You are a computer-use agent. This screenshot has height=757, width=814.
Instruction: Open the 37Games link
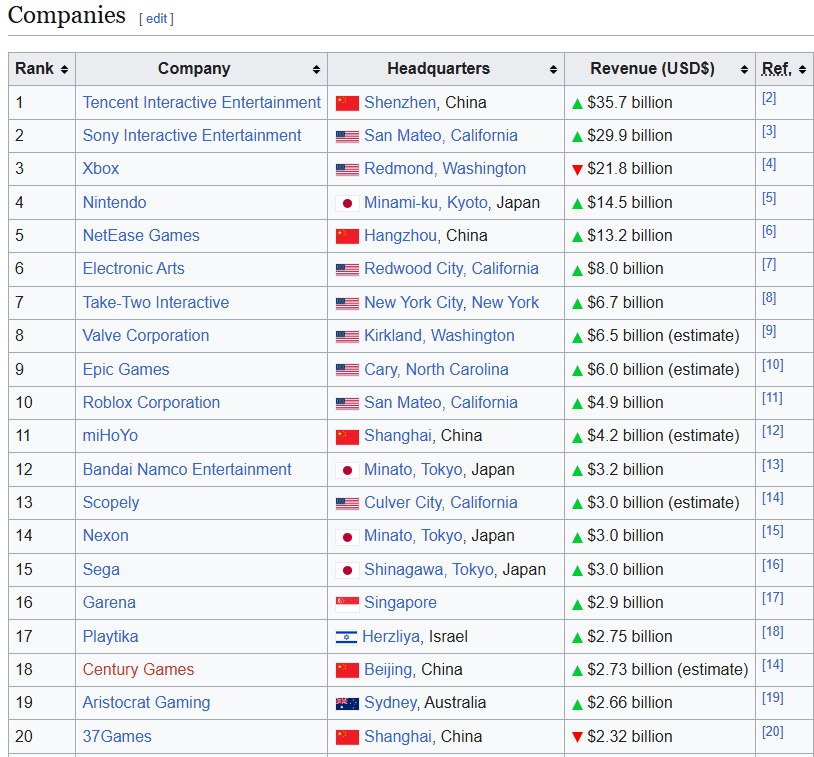click(x=117, y=736)
